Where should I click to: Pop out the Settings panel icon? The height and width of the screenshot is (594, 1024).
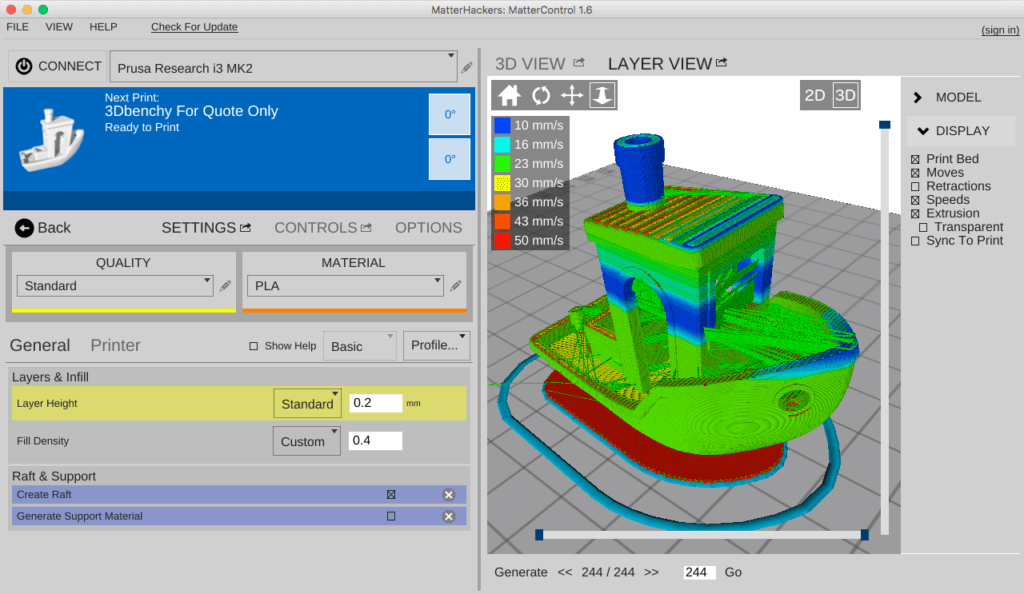246,227
